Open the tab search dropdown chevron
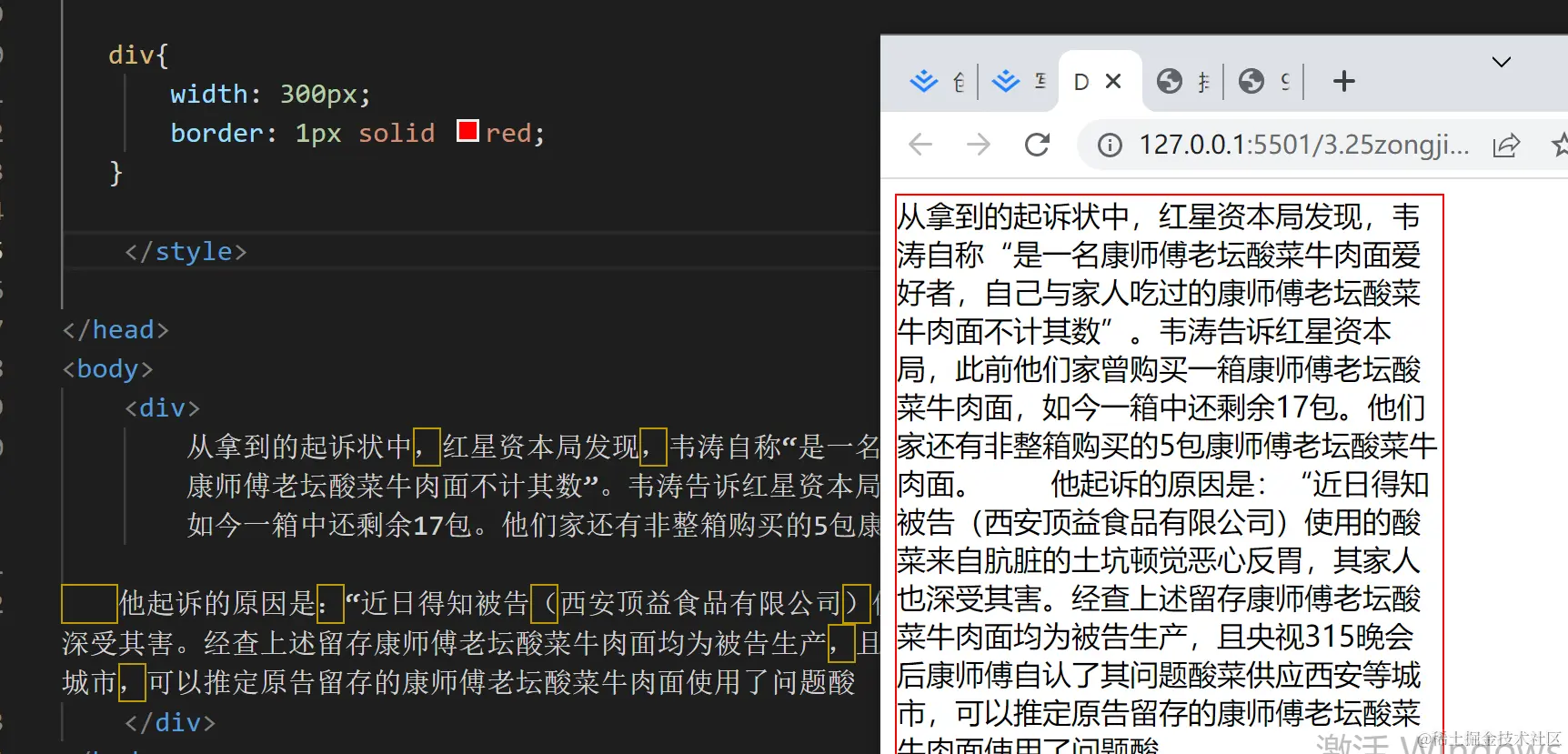This screenshot has height=754, width=1568. (x=1502, y=62)
